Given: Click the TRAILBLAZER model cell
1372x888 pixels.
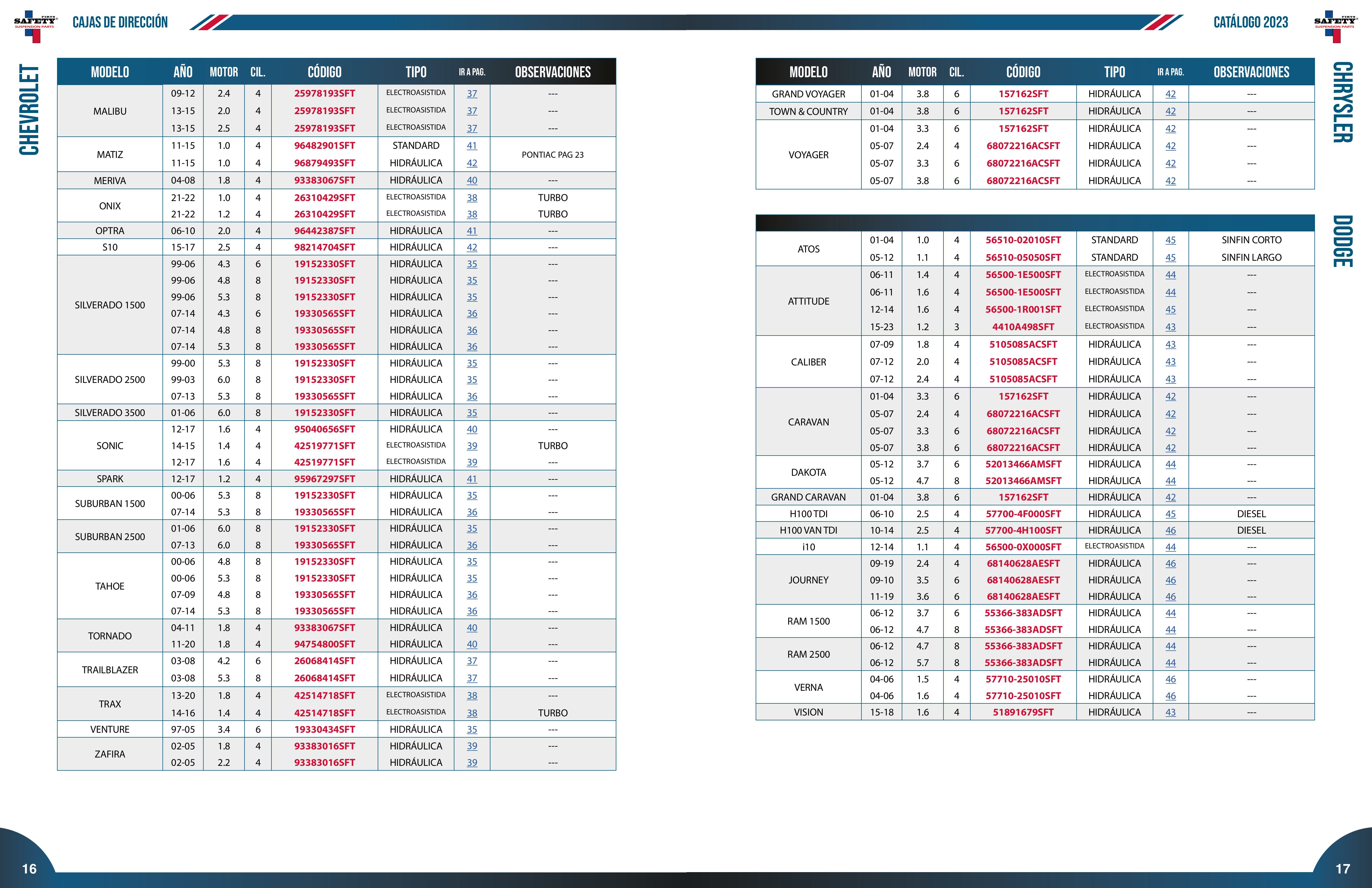Looking at the screenshot, I should click(x=110, y=670).
